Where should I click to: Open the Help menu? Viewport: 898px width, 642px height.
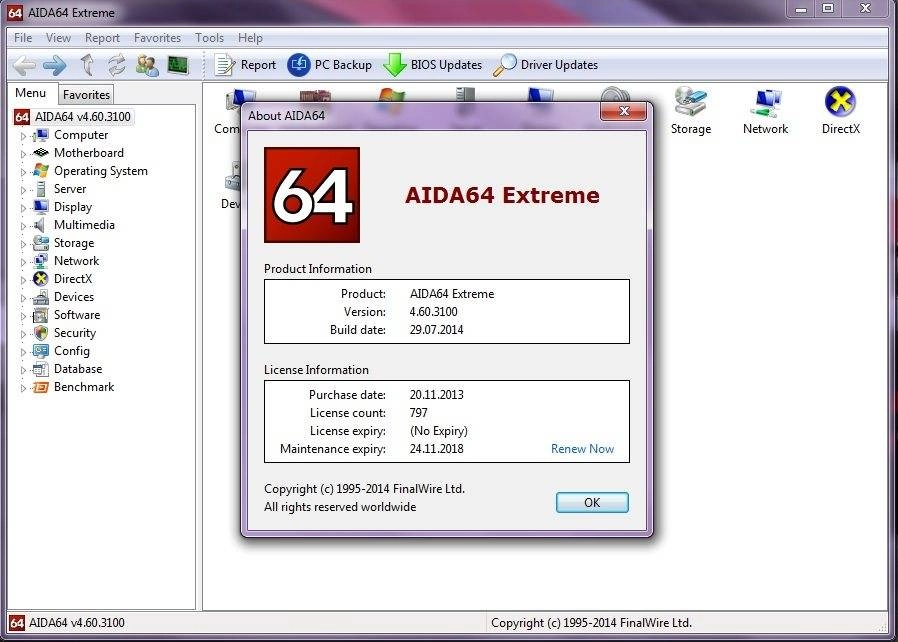click(x=250, y=38)
